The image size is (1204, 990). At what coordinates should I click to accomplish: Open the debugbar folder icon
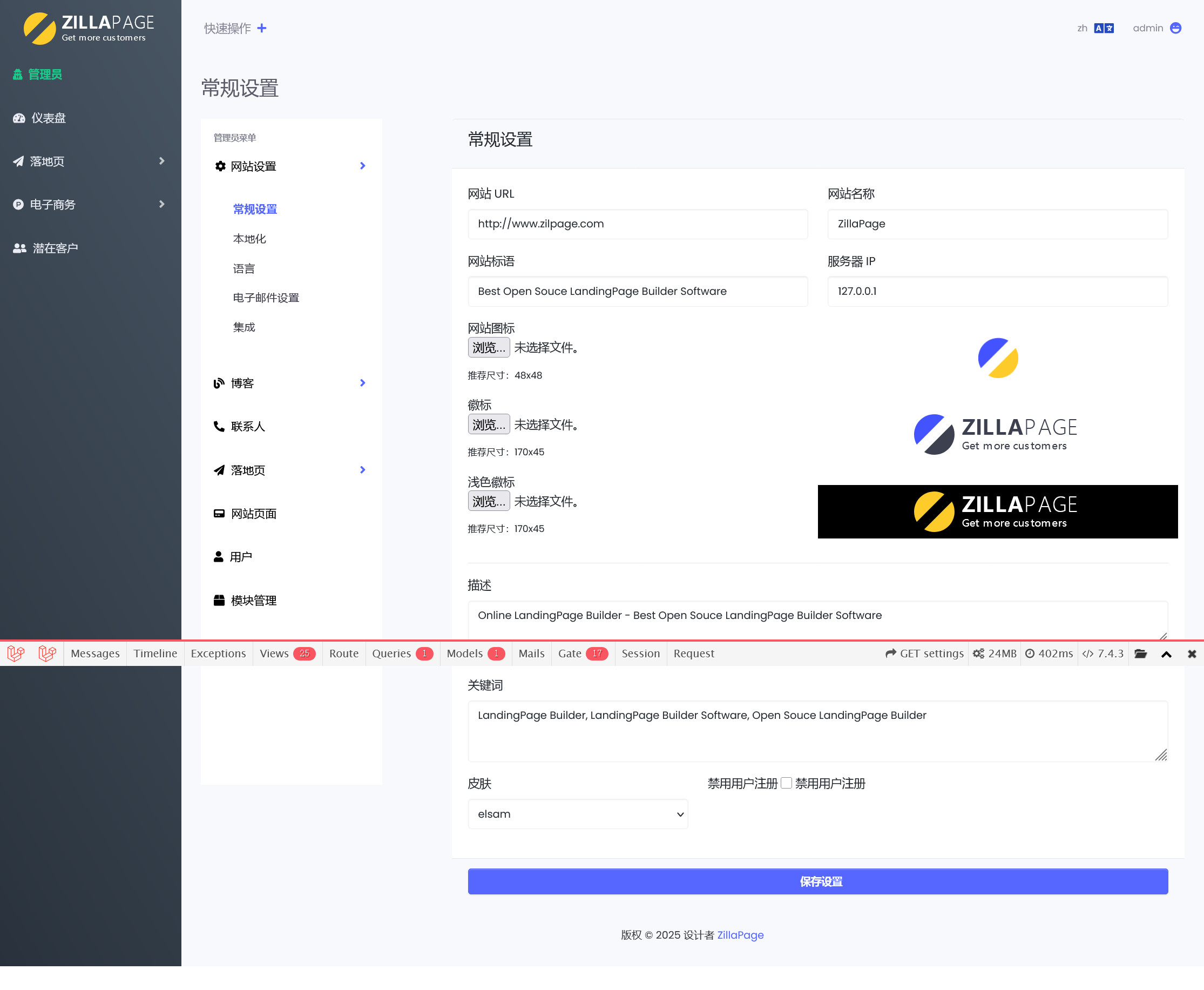coord(1140,654)
